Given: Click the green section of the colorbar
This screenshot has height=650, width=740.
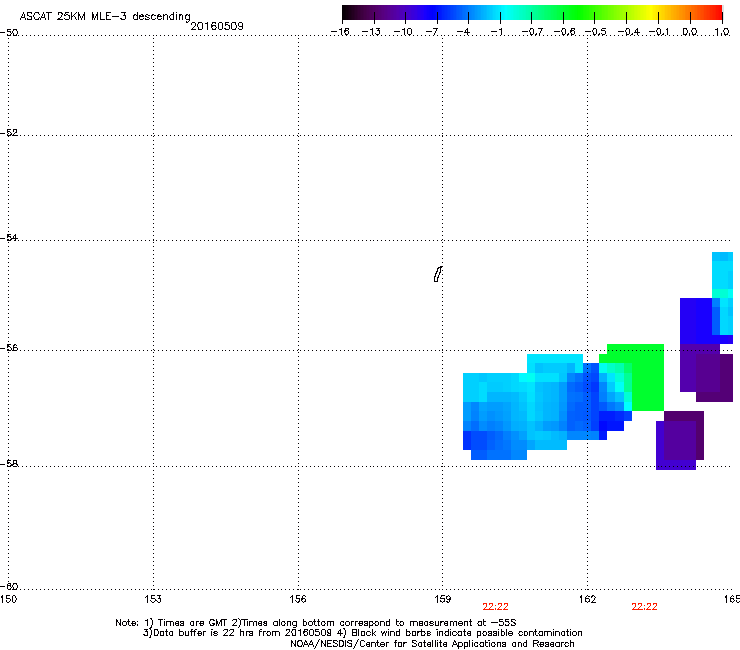Looking at the screenshot, I should (x=580, y=13).
